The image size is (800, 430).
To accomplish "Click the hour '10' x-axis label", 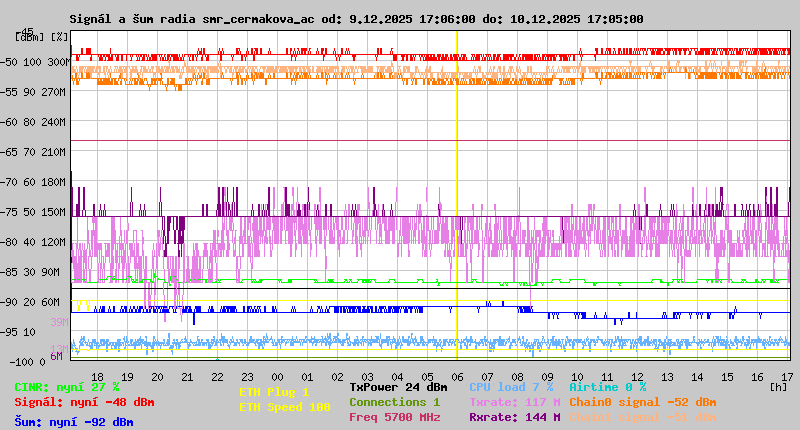I will (577, 377).
